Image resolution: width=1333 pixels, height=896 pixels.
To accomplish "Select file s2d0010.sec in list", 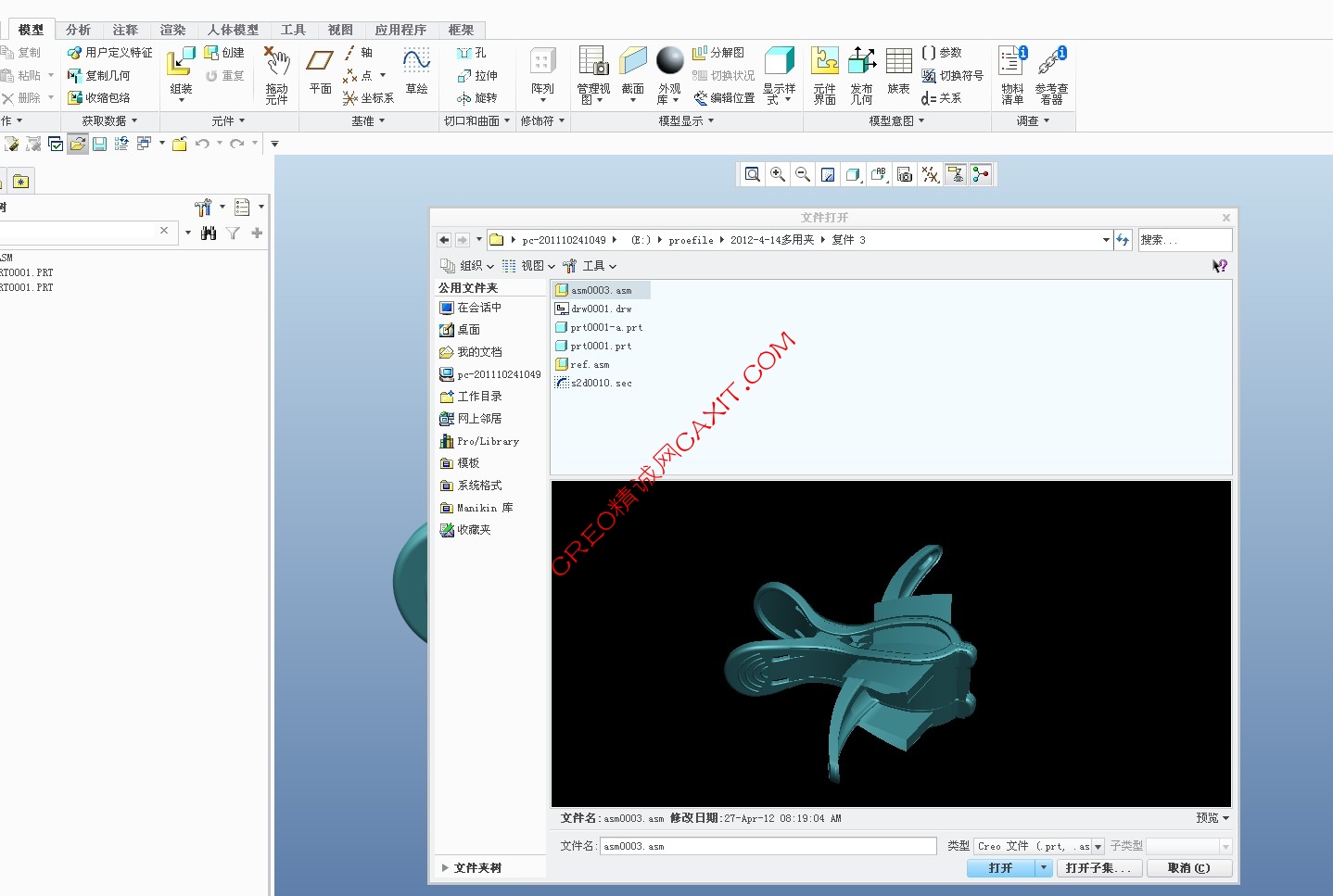I will pos(593,383).
